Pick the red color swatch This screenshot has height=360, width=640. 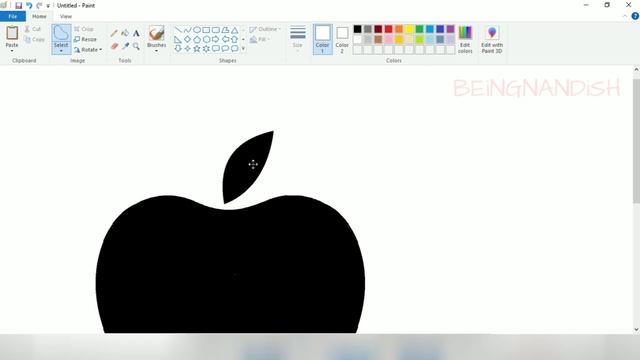tap(389, 29)
